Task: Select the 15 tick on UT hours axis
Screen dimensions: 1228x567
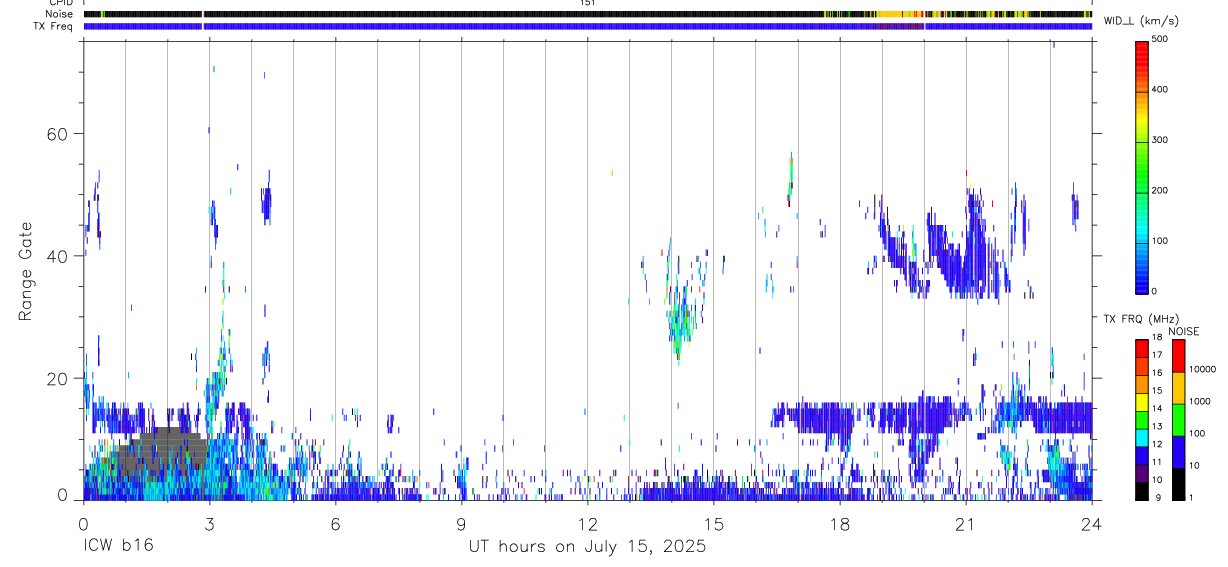Action: tap(713, 523)
